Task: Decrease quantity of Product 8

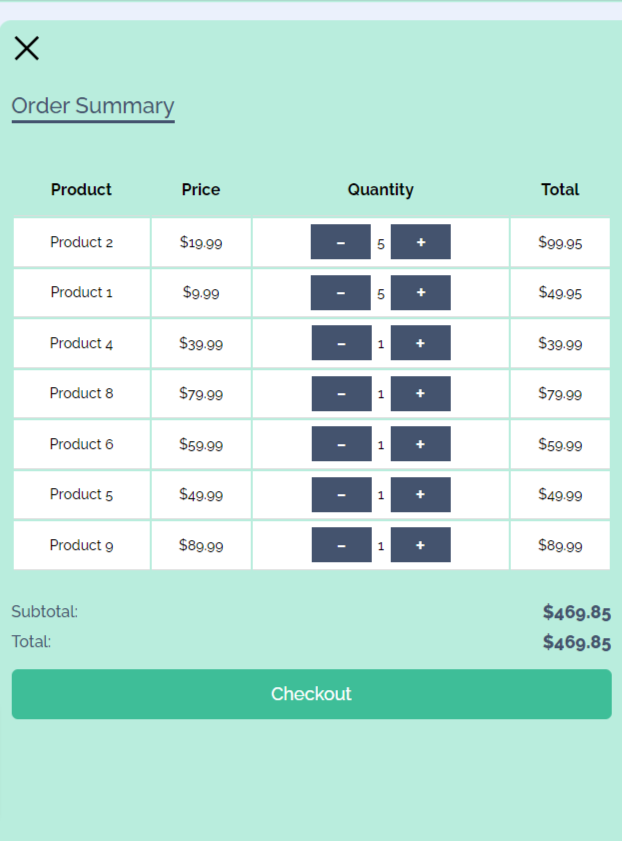Action: (342, 393)
